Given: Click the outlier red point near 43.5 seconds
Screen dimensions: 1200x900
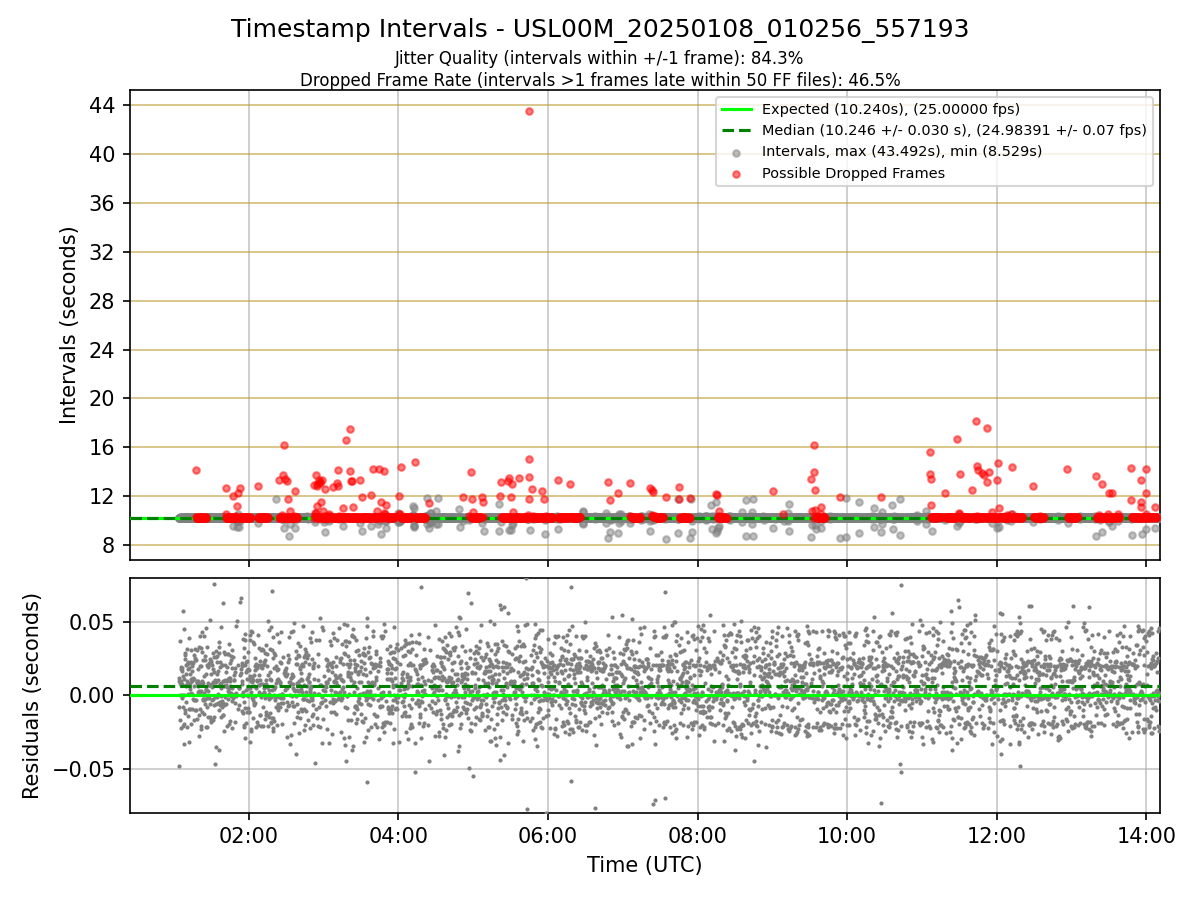Looking at the screenshot, I should point(529,111).
